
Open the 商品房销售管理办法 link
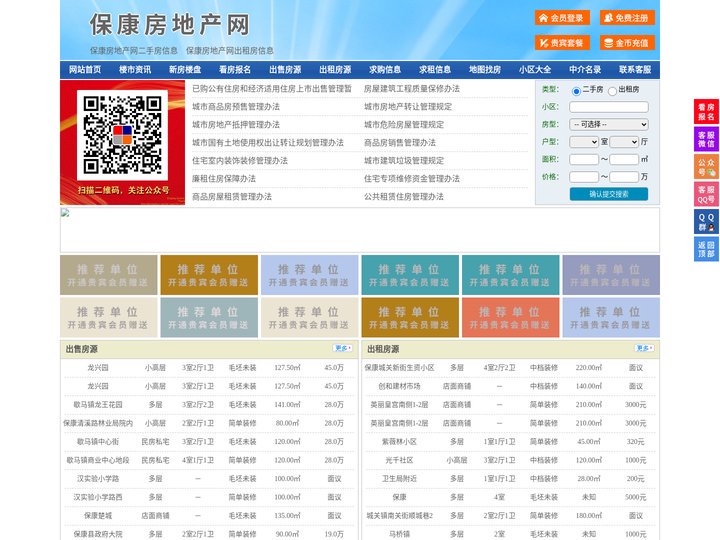tap(400, 142)
